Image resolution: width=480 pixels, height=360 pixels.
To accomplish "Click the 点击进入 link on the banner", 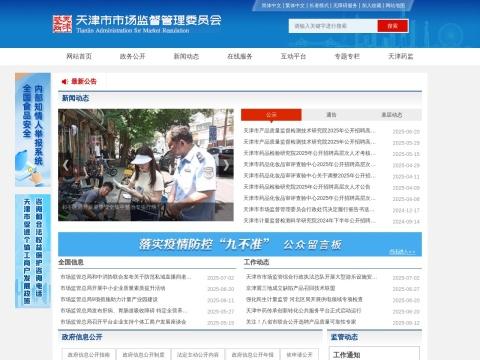I will 402,251.
